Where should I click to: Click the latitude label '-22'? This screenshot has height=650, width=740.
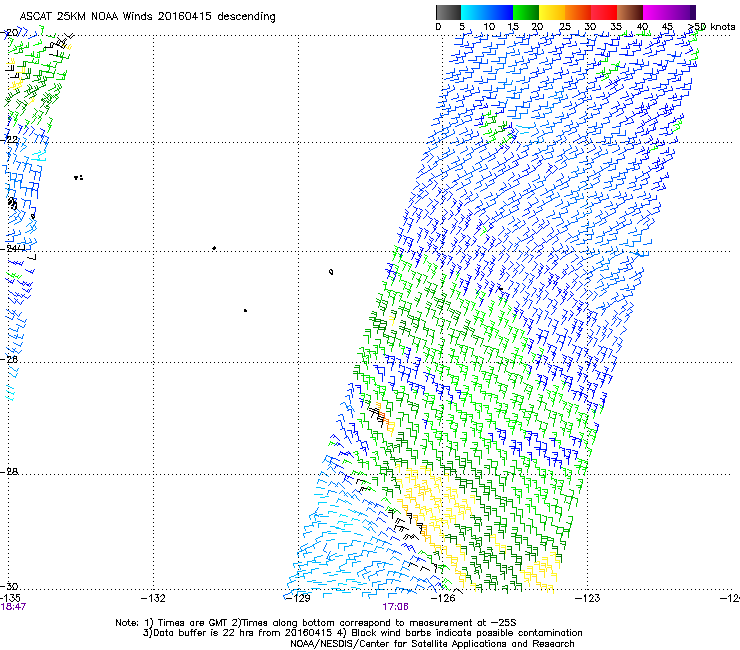point(10,139)
